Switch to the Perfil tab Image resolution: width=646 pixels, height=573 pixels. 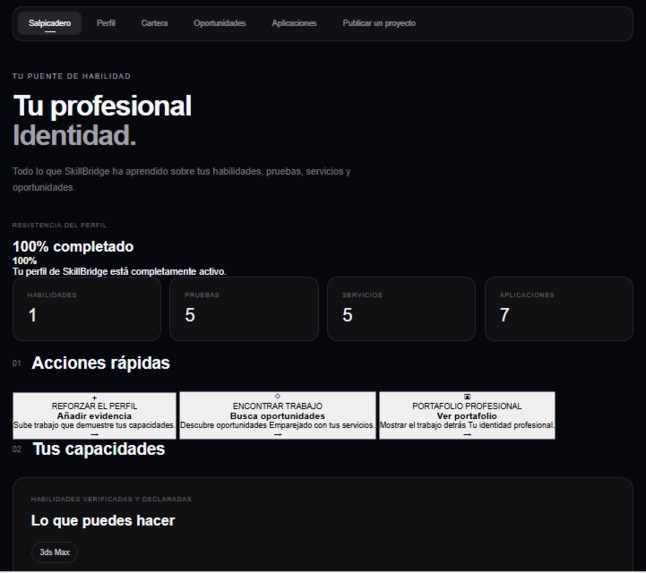coord(106,23)
